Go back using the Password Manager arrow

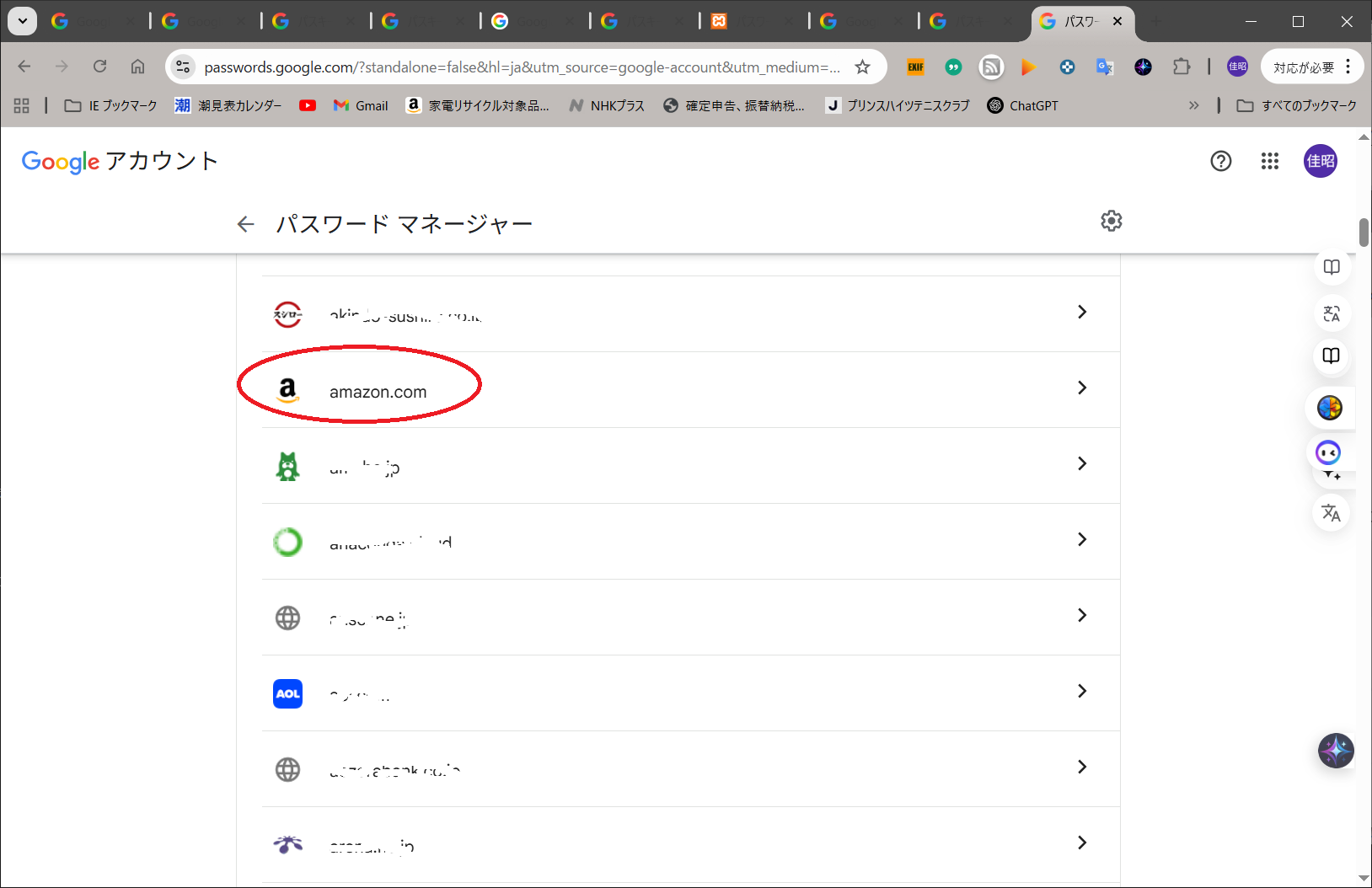pos(245,224)
